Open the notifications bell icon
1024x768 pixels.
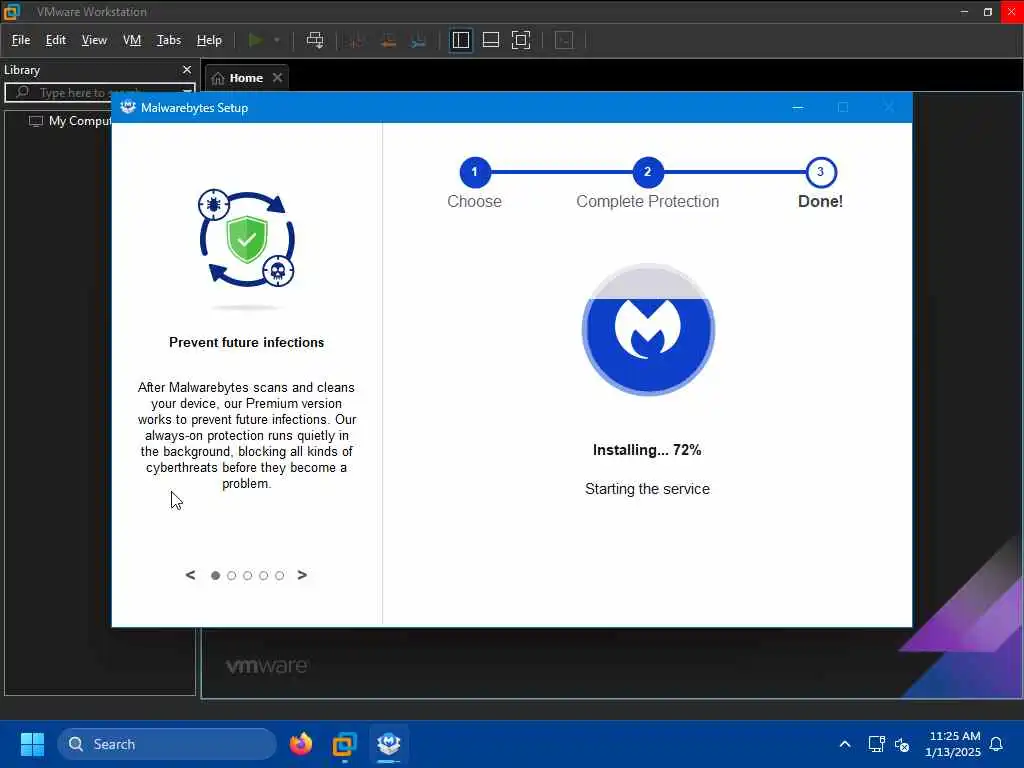(997, 744)
